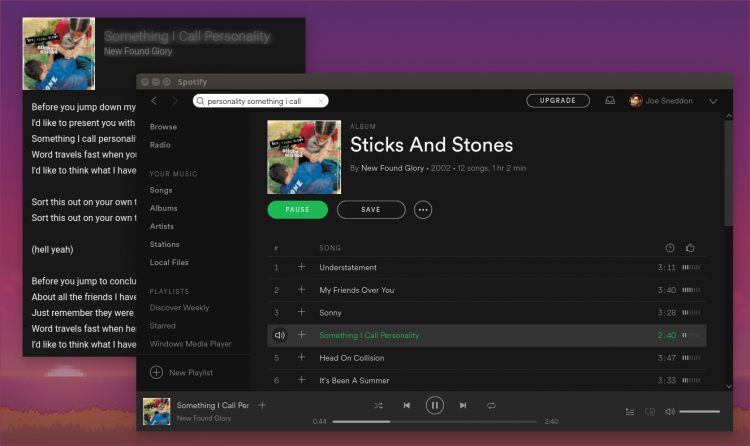The height and width of the screenshot is (446, 750).
Task: Expand the user account dropdown chevron
Action: pyautogui.click(x=713, y=101)
